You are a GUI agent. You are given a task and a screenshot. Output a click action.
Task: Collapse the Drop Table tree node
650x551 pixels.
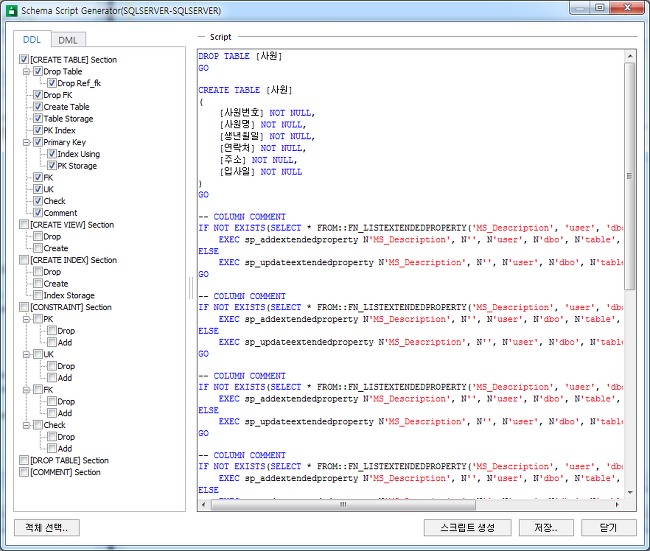[27, 71]
